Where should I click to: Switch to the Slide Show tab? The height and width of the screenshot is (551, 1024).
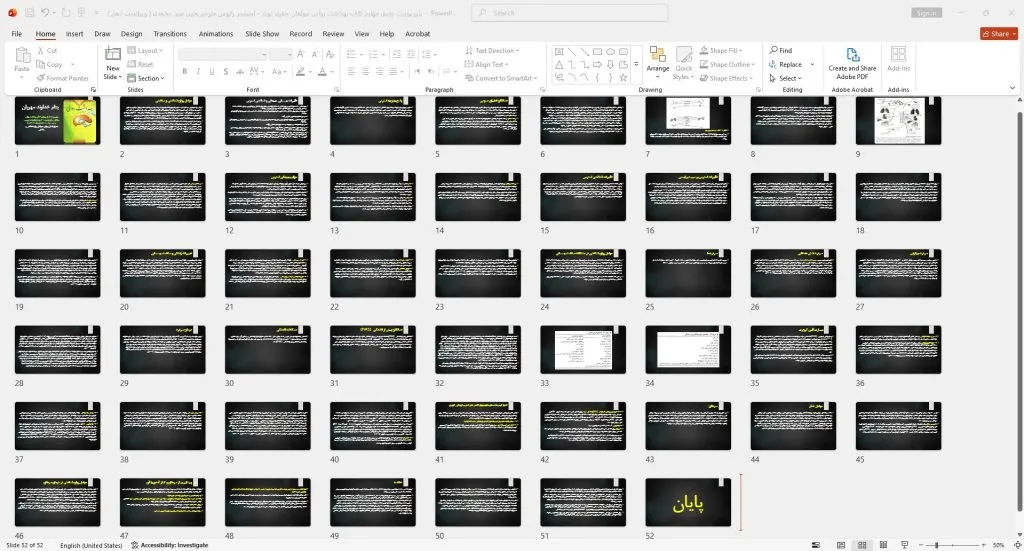pos(262,34)
